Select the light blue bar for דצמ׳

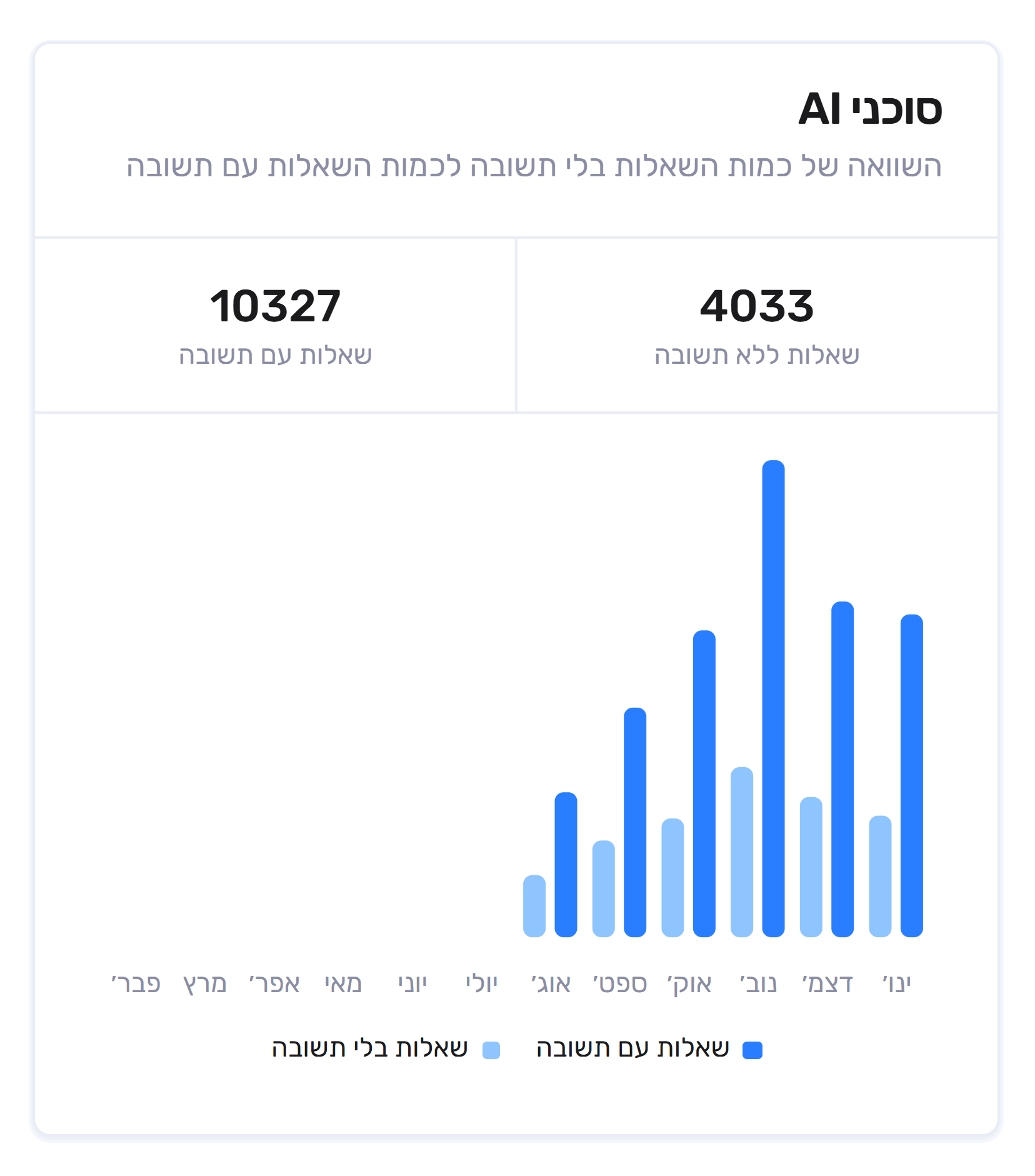811,867
